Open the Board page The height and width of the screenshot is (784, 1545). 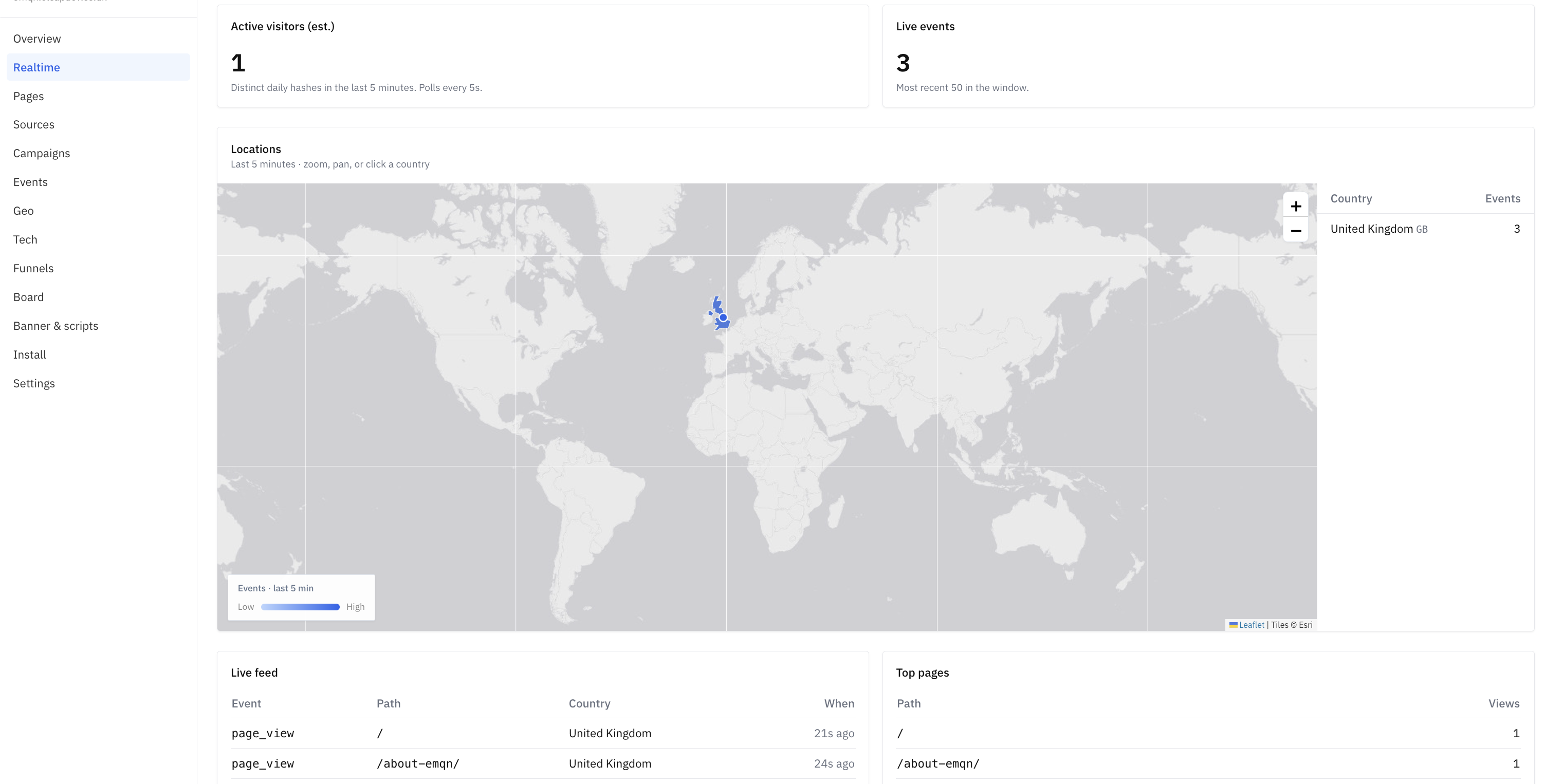coord(98,297)
